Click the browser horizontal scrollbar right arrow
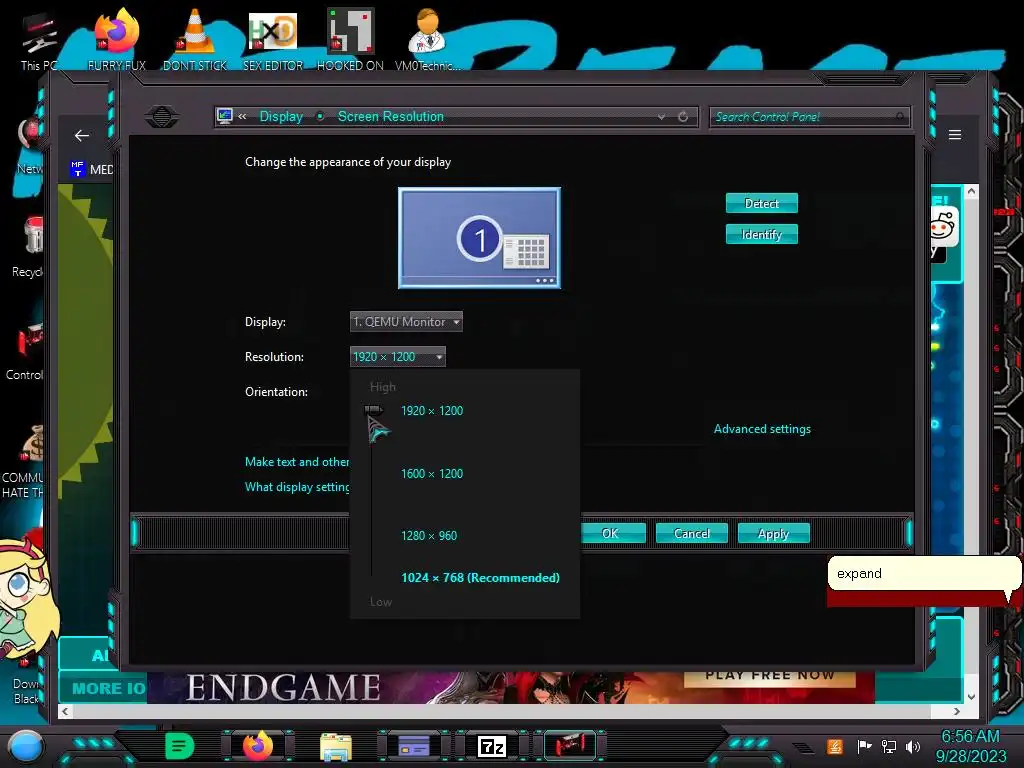Viewport: 1024px width, 768px height. 957,711
